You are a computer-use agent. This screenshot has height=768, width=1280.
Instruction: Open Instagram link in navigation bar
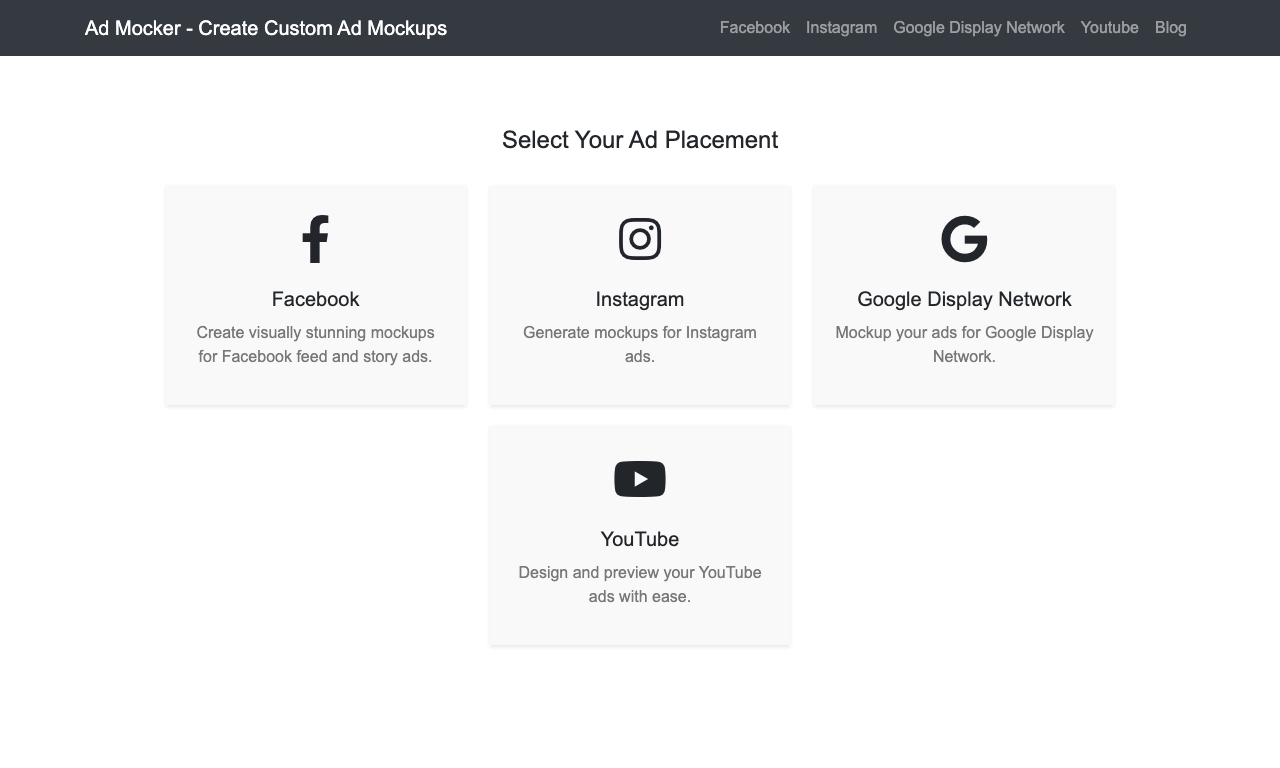click(x=841, y=27)
